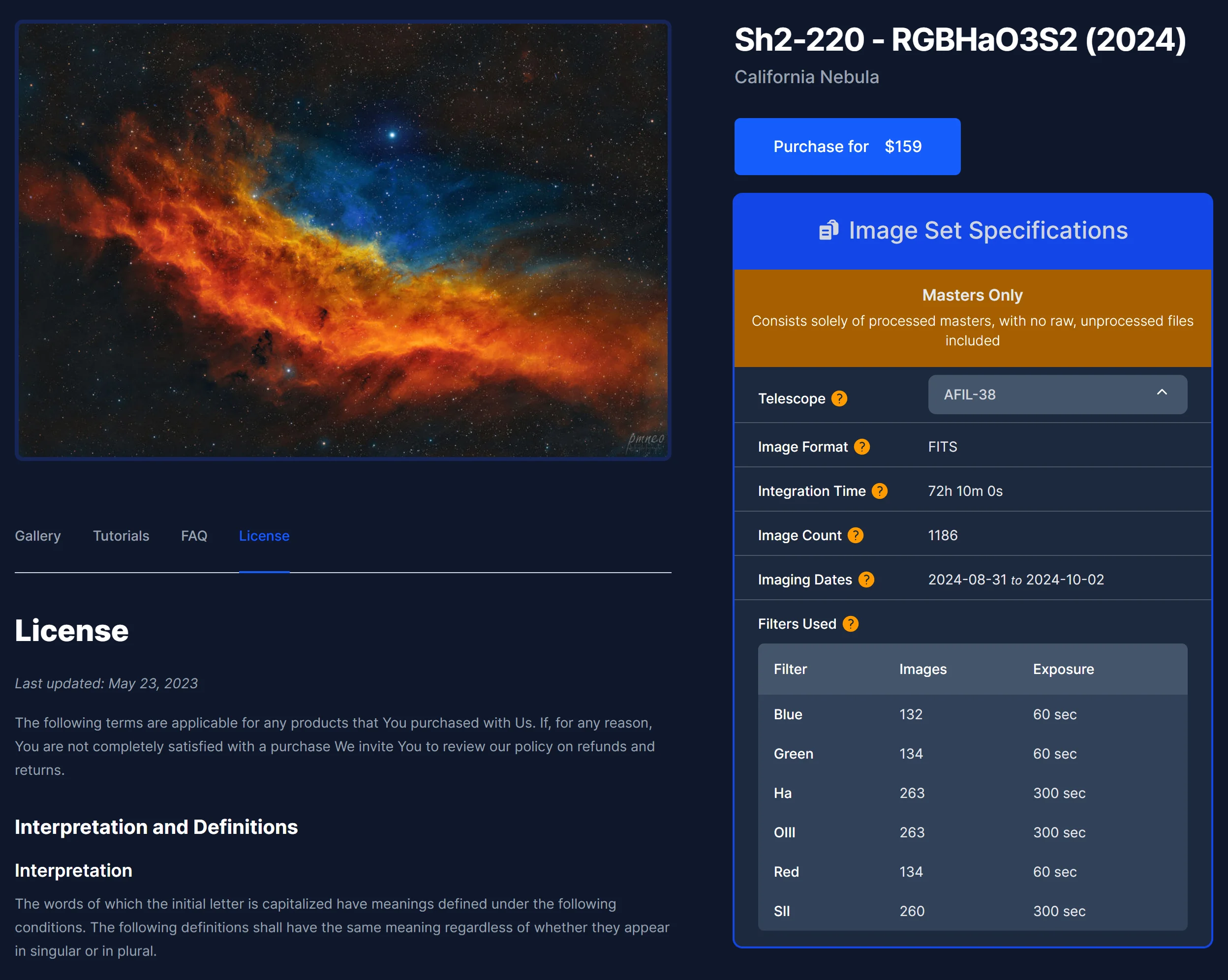Viewport: 1228px width, 980px height.
Task: Click the Exposure column header
Action: click(x=1063, y=669)
